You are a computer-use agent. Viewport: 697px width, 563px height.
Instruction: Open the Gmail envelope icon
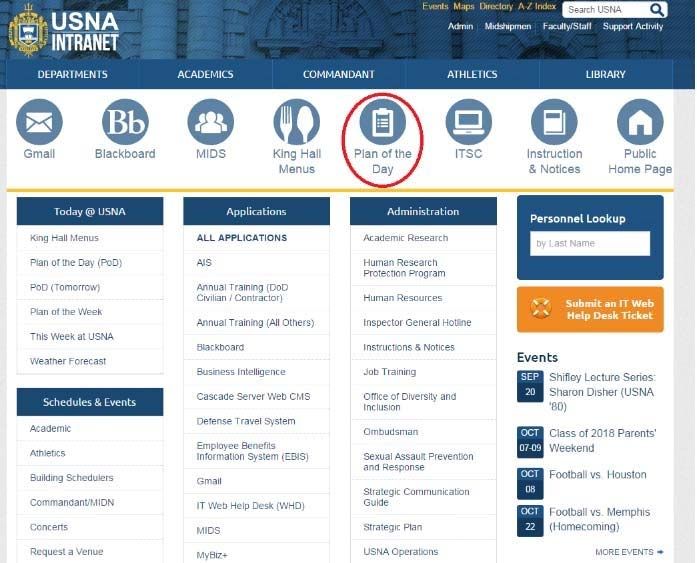(x=39, y=122)
